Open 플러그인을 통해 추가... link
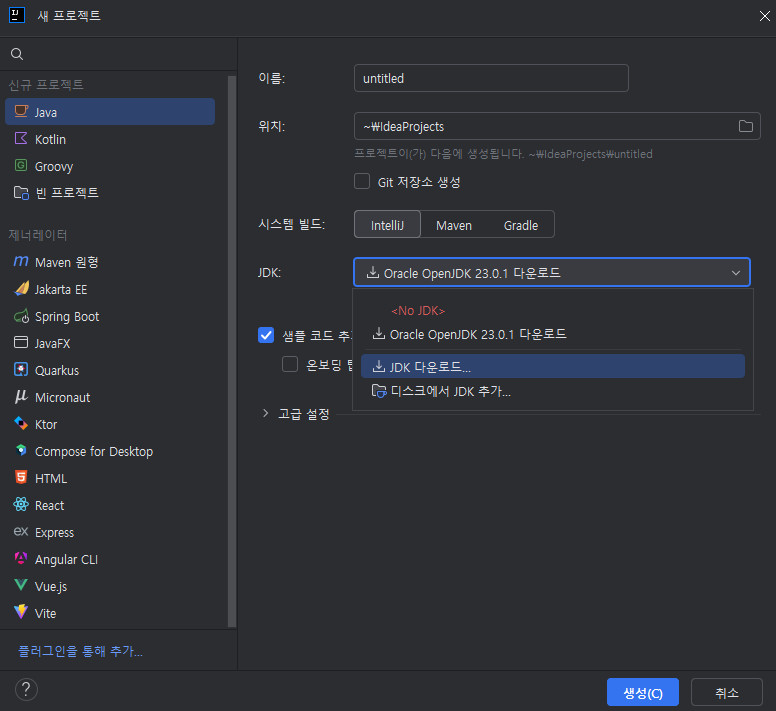776x711 pixels. point(80,651)
